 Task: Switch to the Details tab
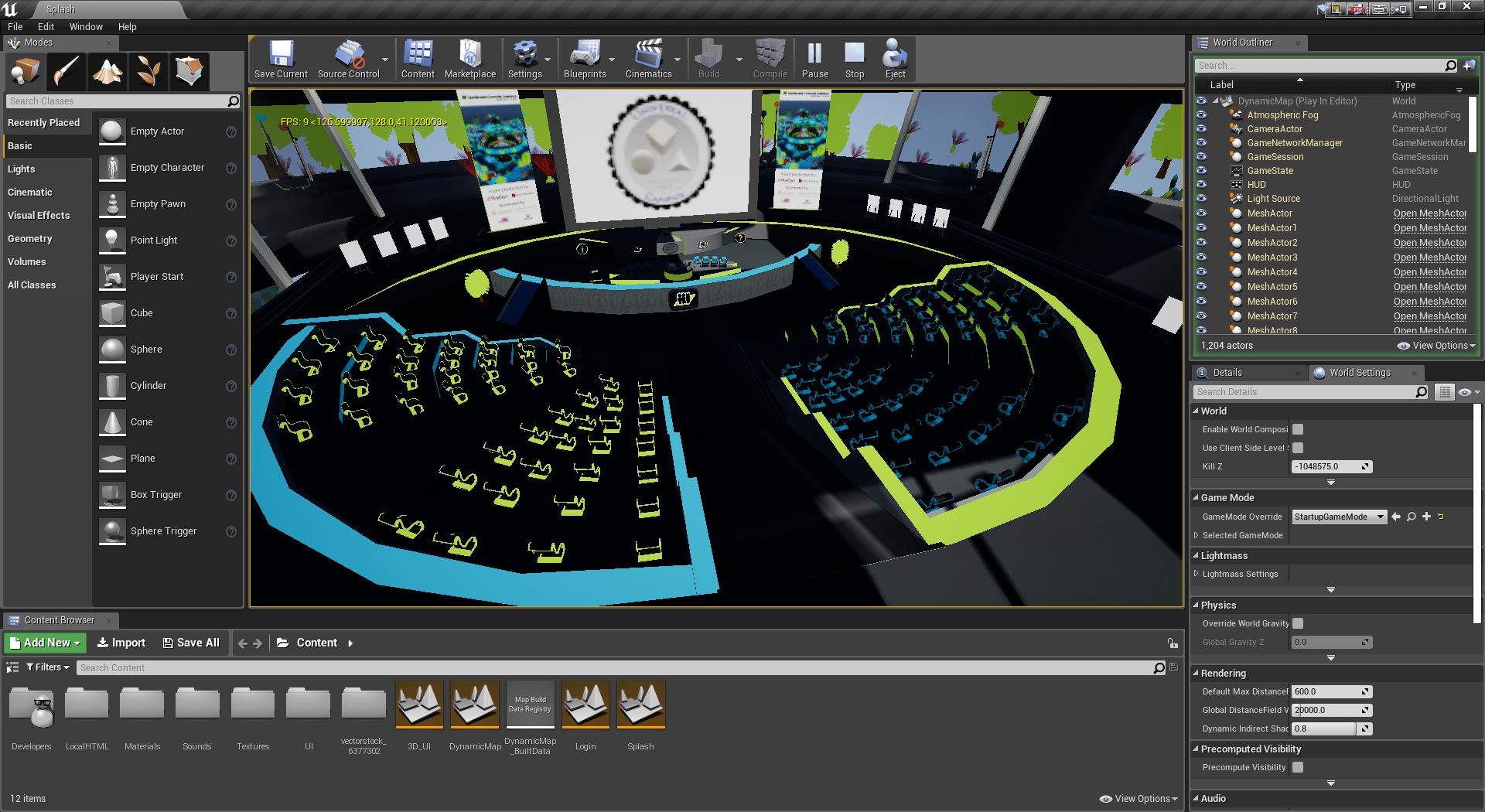pos(1227,373)
